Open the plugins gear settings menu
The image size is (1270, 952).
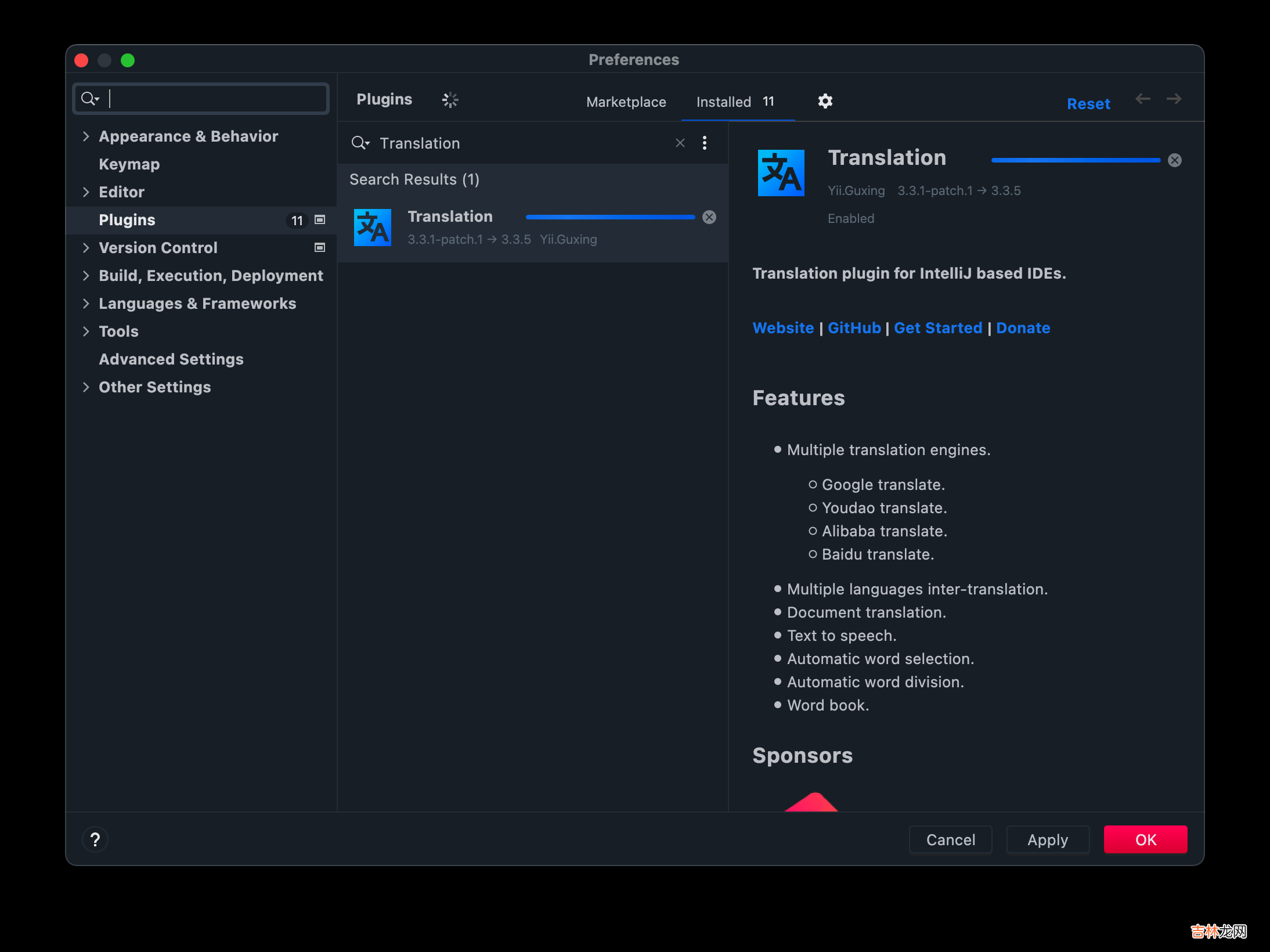click(825, 101)
